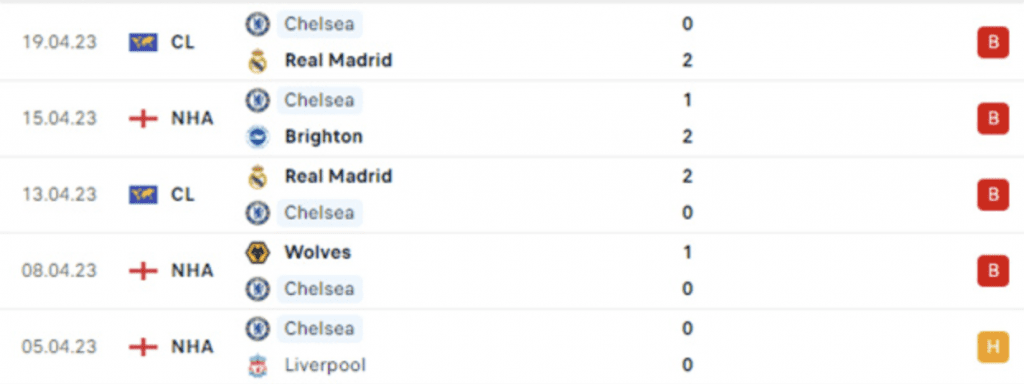Click Champions League flag icon on 19.04.23
The height and width of the screenshot is (384, 1024).
(143, 42)
